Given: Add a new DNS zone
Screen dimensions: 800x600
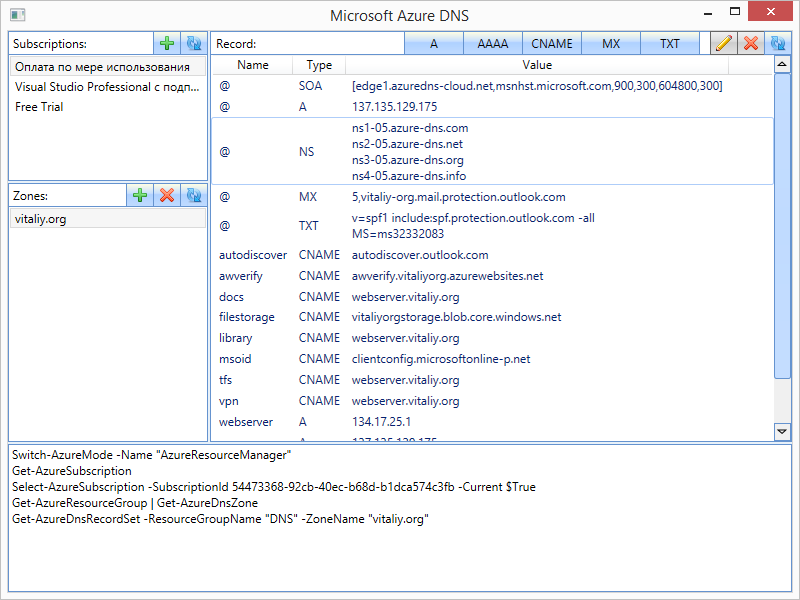Looking at the screenshot, I should 140,196.
